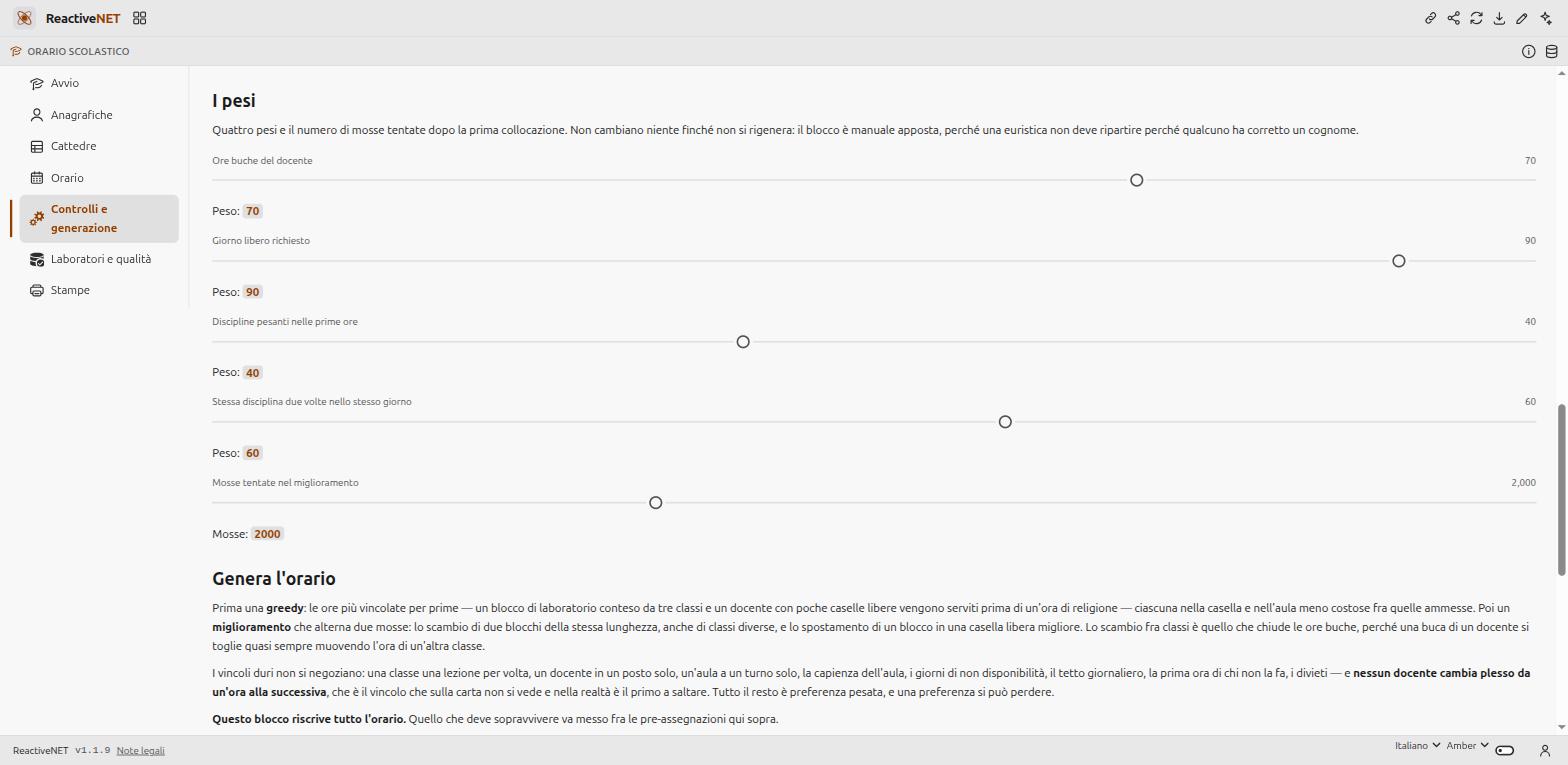1568x765 pixels.
Task: Open the Amber theme dropdown
Action: coord(1467,746)
